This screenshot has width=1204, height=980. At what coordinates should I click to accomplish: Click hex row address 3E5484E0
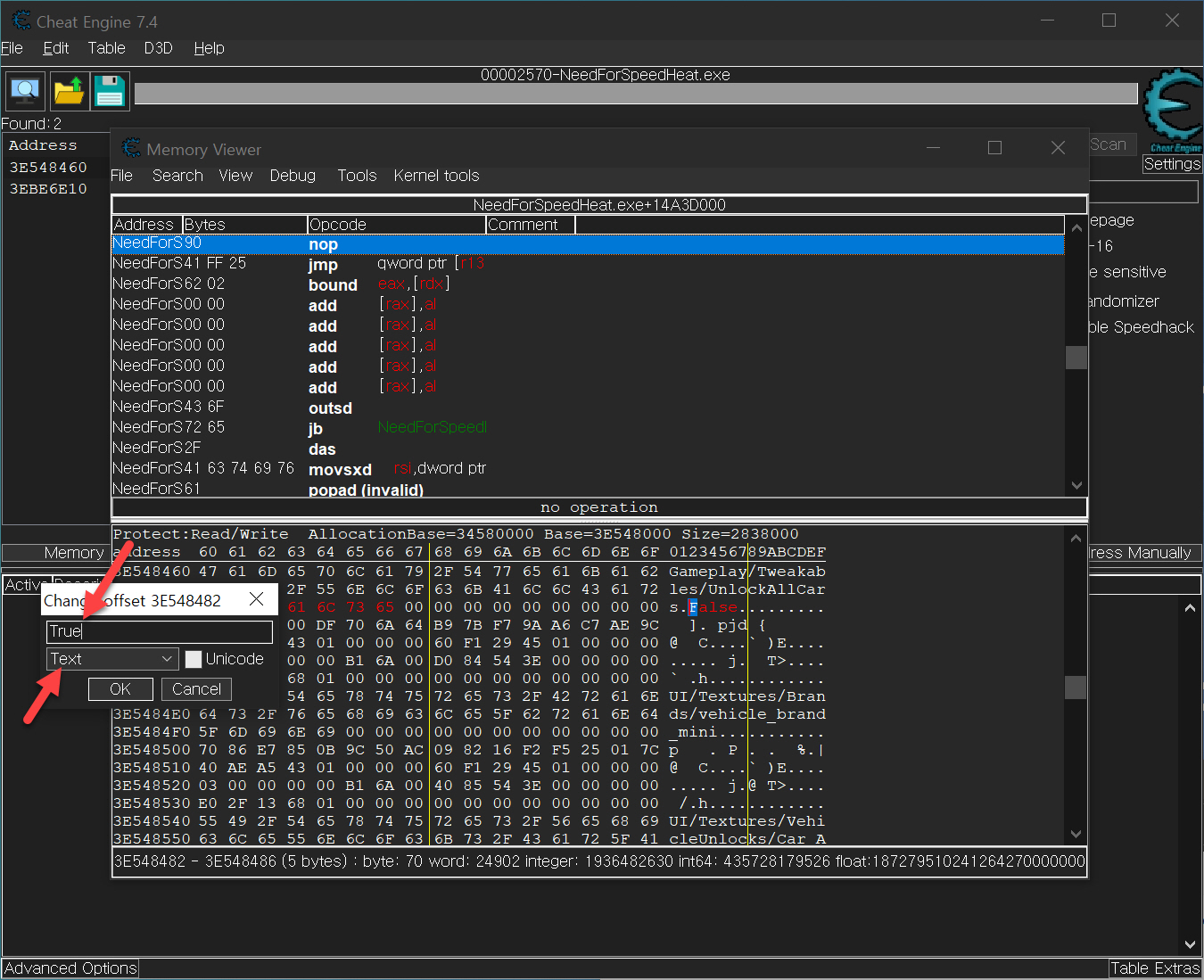(151, 714)
